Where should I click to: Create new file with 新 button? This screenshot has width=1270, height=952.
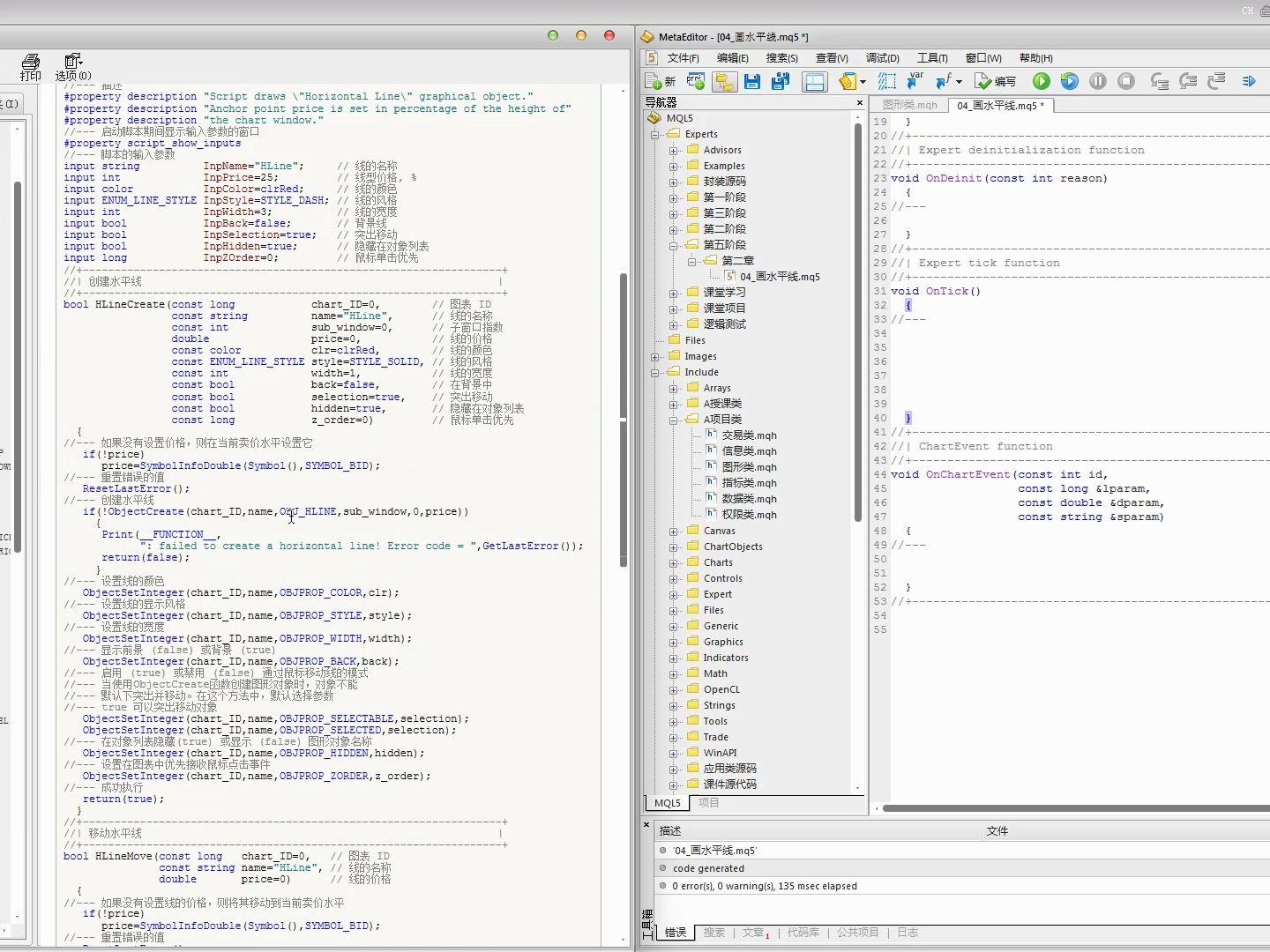point(660,81)
